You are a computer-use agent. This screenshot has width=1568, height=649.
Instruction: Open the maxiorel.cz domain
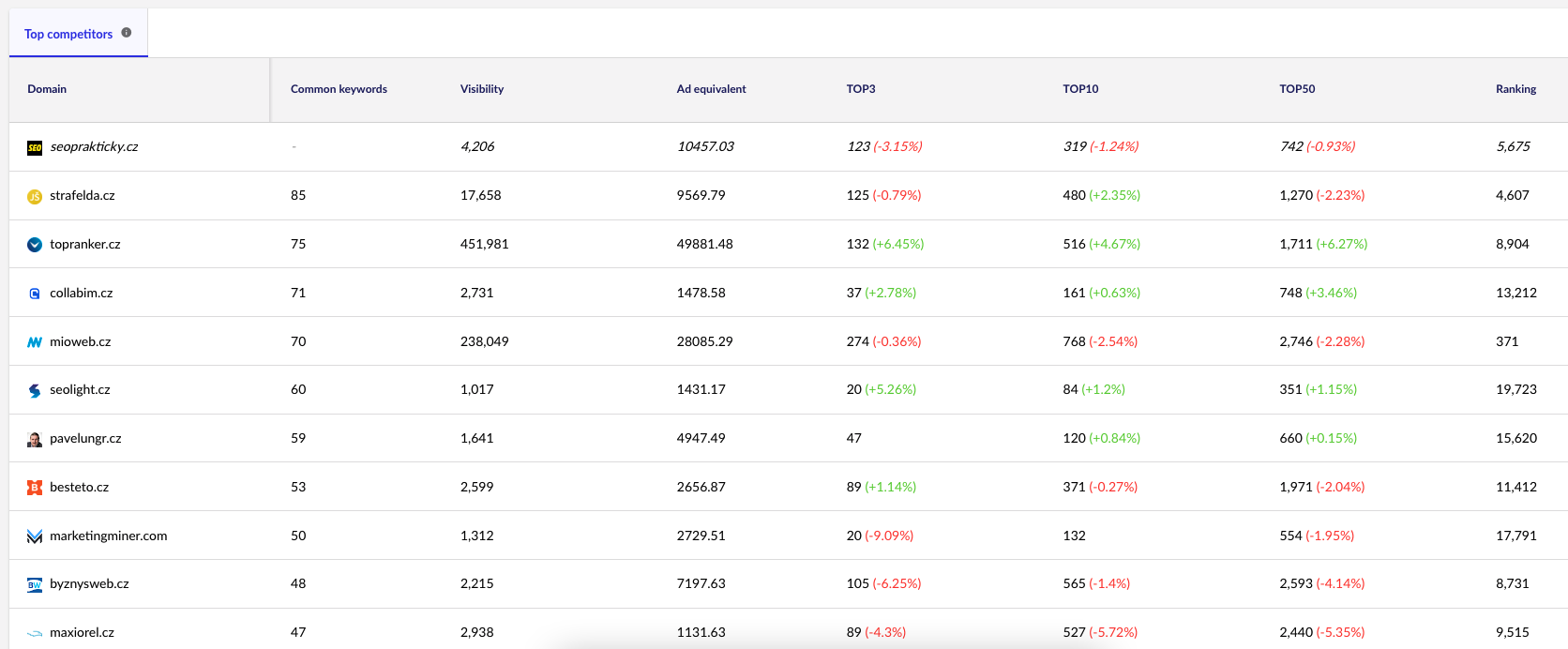coord(83,632)
